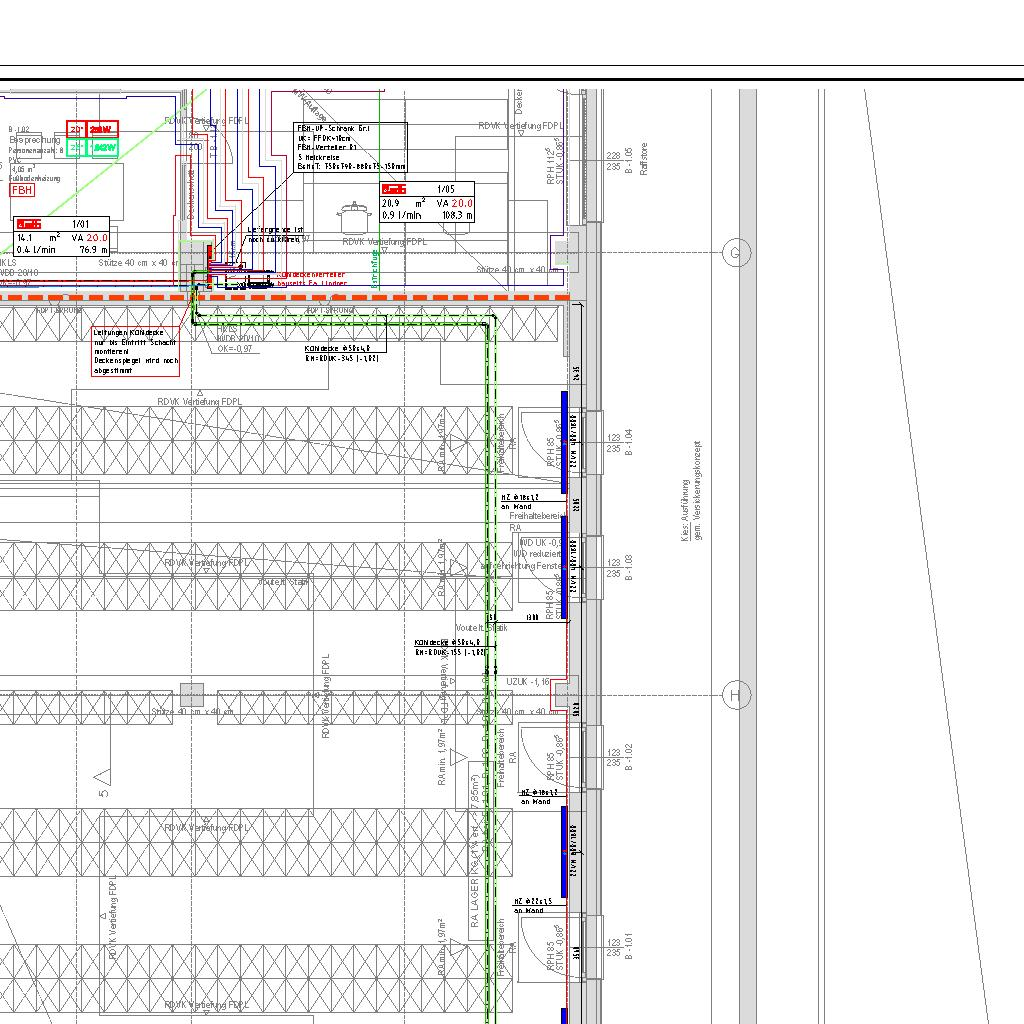1024x1024 pixels.
Task: Select the blue radiator beside window B-1.03
Action: click(x=564, y=567)
